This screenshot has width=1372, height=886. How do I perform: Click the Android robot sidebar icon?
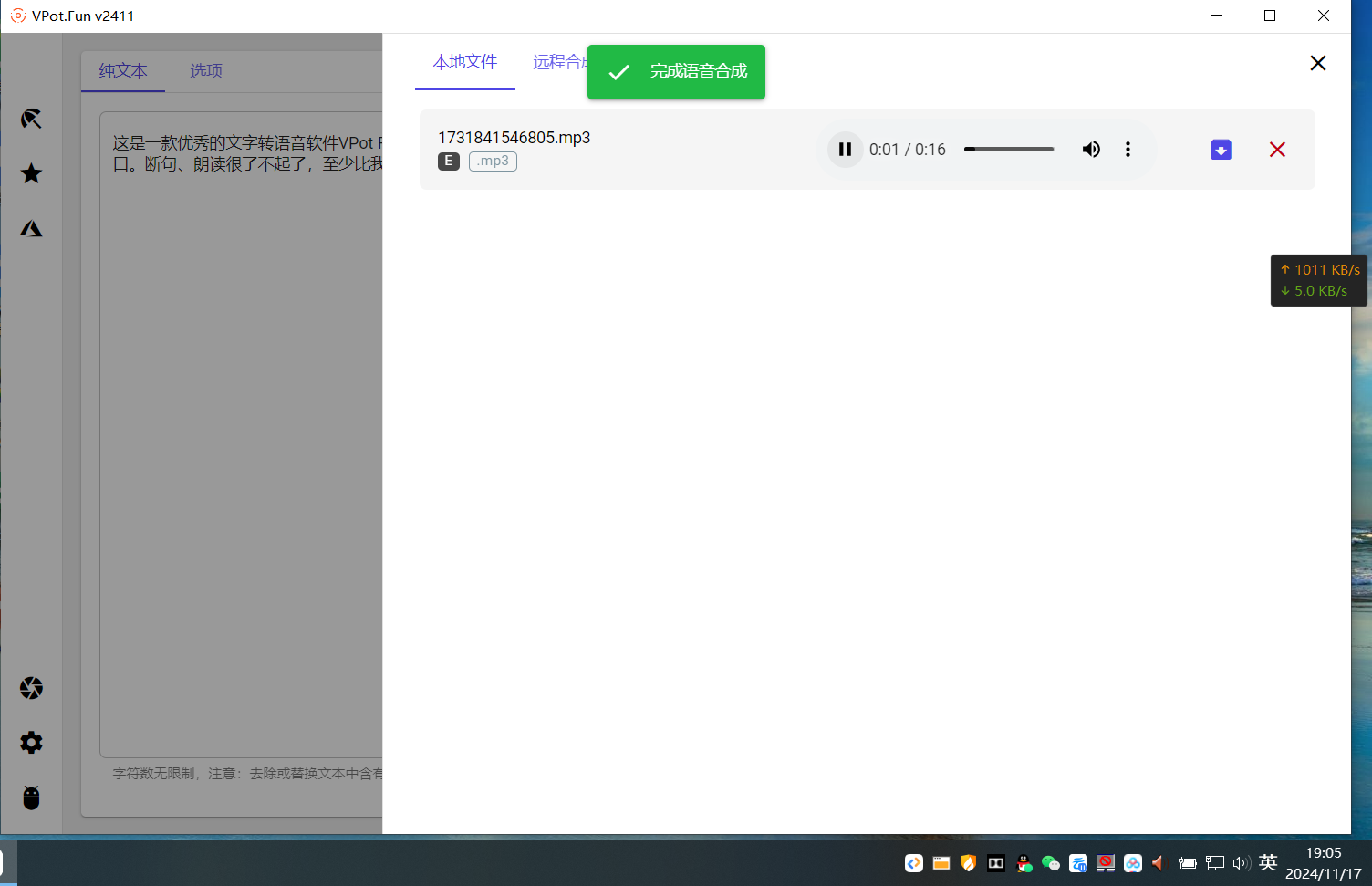(x=31, y=797)
